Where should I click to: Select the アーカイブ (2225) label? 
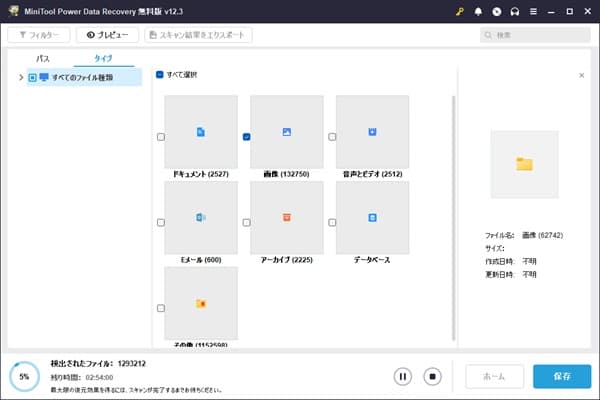(x=287, y=260)
